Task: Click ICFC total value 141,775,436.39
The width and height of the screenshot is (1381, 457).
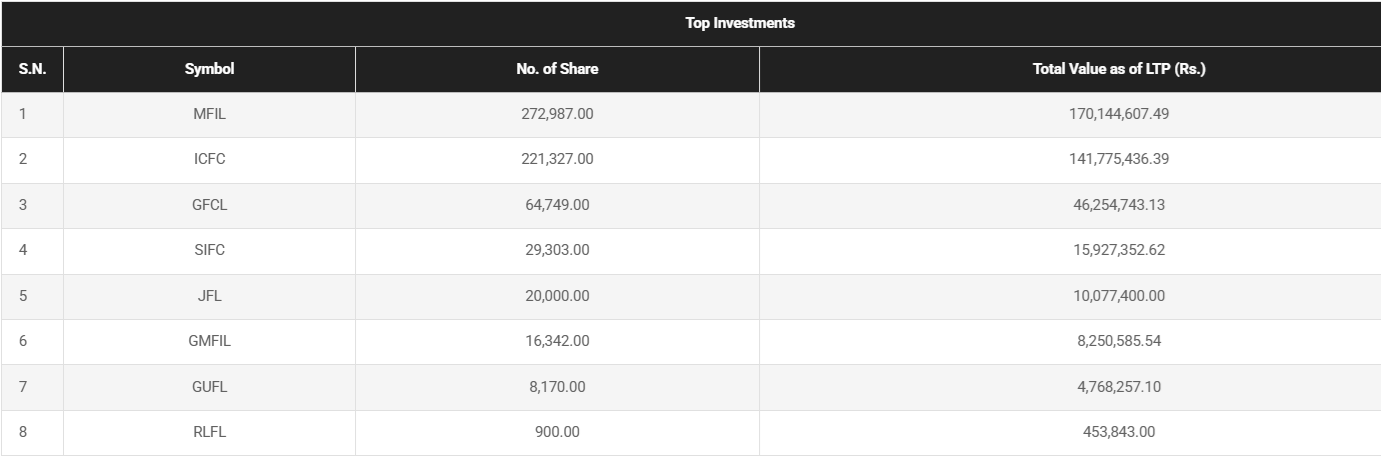Action: click(1119, 160)
